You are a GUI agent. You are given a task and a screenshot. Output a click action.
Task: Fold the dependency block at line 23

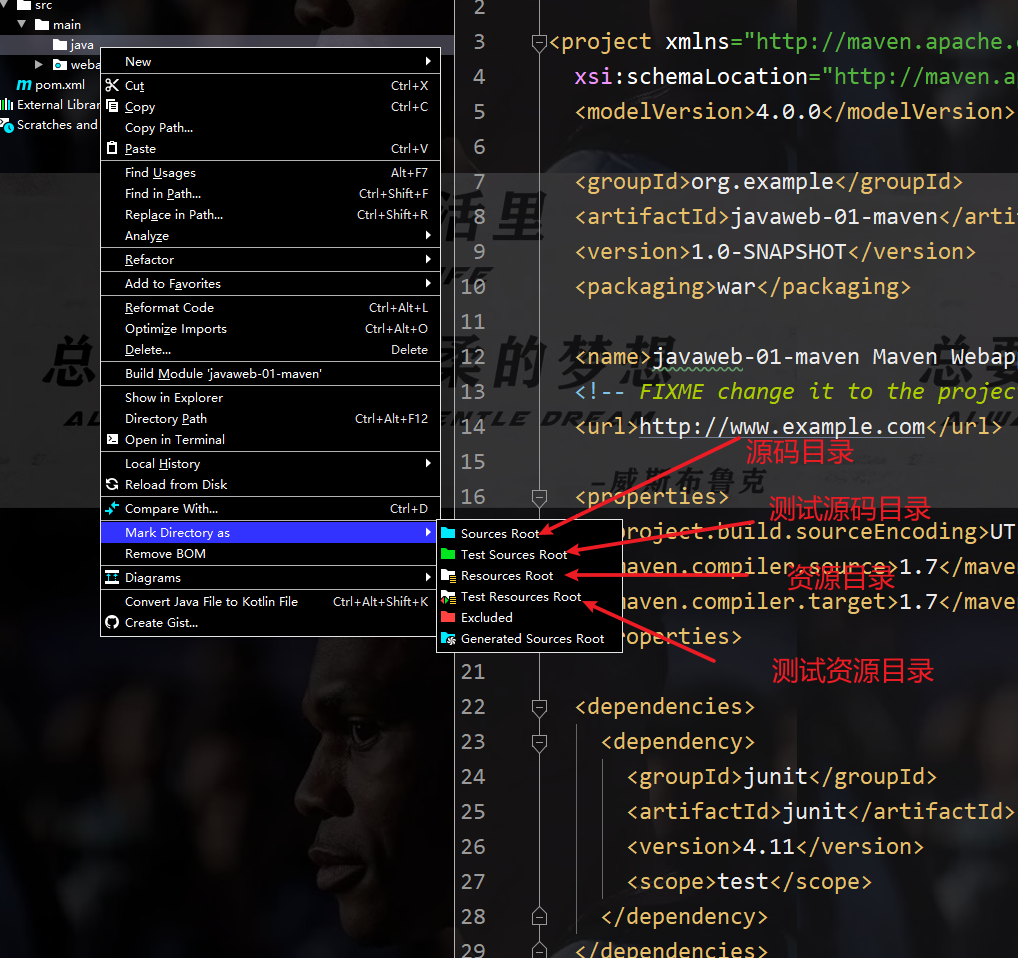pyautogui.click(x=539, y=743)
